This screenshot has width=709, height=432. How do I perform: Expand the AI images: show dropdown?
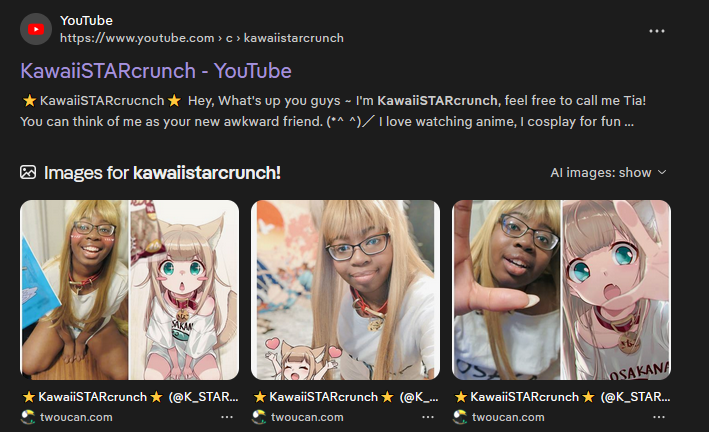(608, 173)
